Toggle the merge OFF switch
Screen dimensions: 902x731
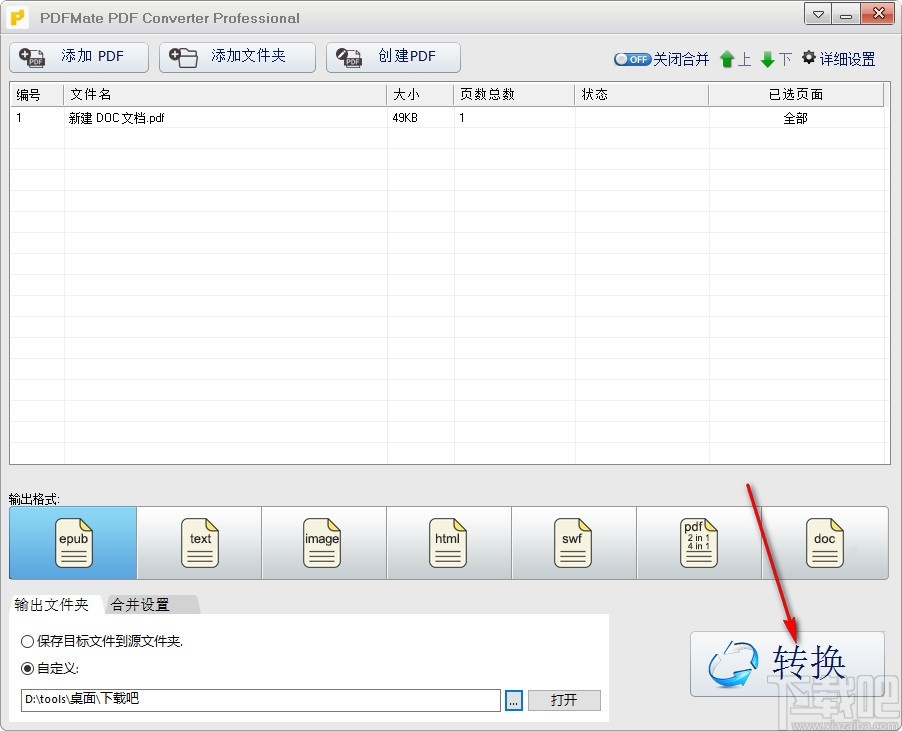632,59
